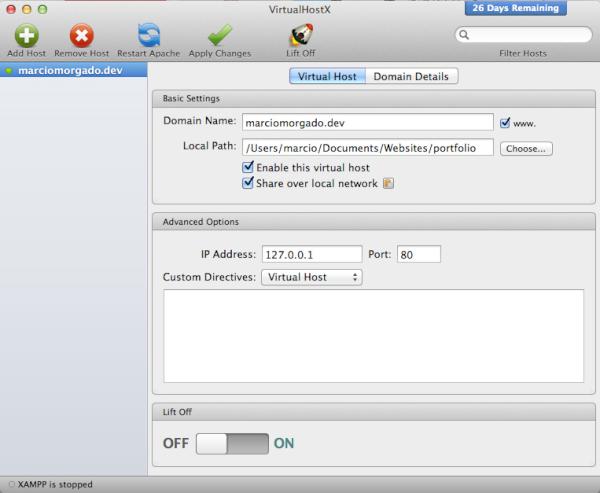Minimize the VirtualHostX window with yellow button

[27, 9]
